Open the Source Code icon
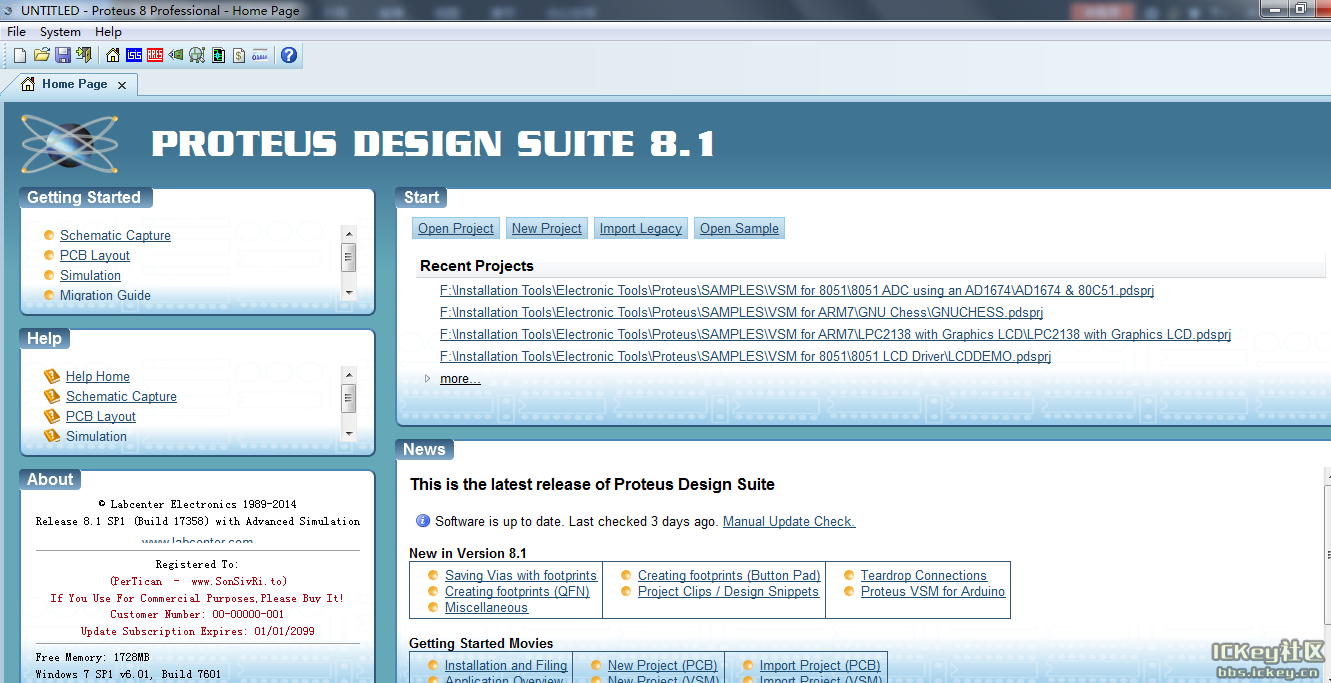Screen dimensions: 1331x683 tap(260, 55)
